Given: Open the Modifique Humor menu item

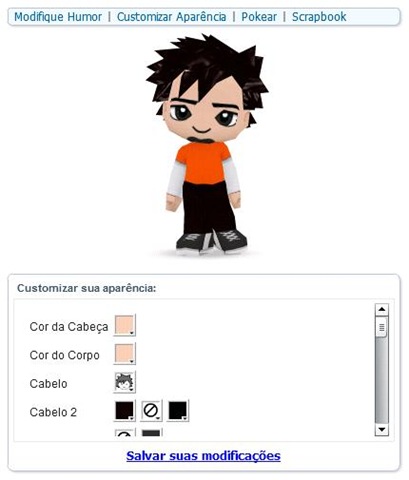Looking at the screenshot, I should click(x=58, y=17).
